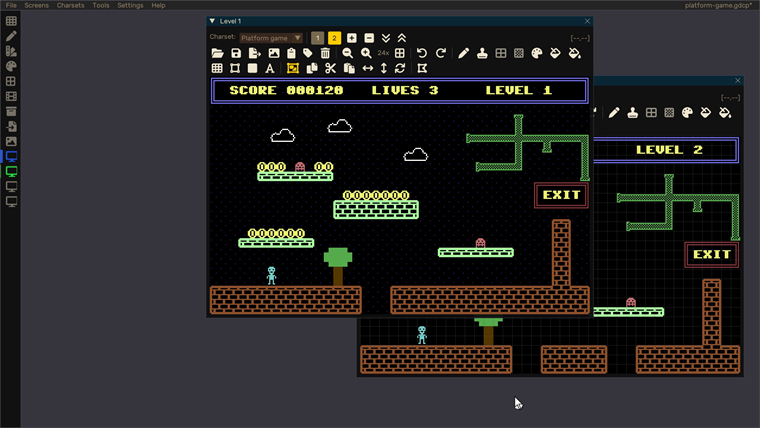Screen dimensions: 760x428
Task: Redo with the clockwise arrow in Level 1
Action: click(441, 53)
